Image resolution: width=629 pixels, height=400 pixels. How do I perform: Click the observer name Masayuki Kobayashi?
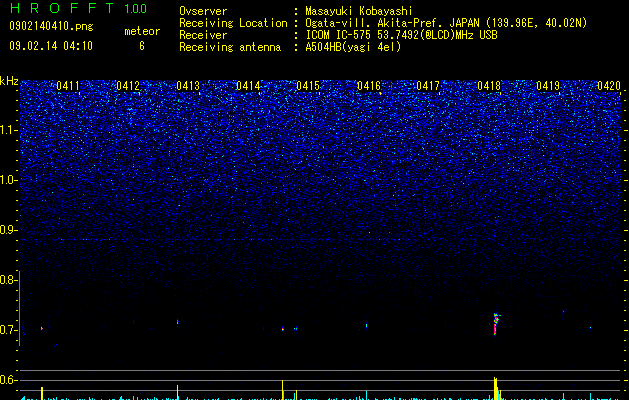point(359,11)
